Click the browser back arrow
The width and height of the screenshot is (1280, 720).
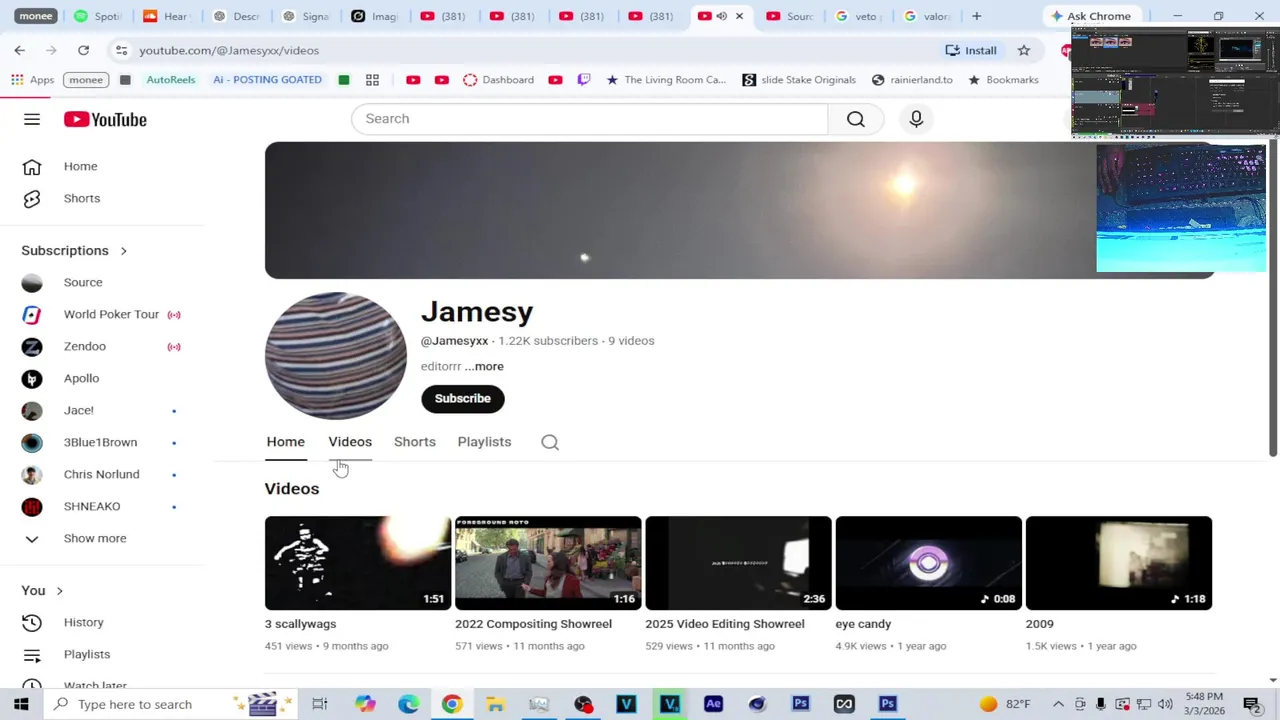(20, 50)
